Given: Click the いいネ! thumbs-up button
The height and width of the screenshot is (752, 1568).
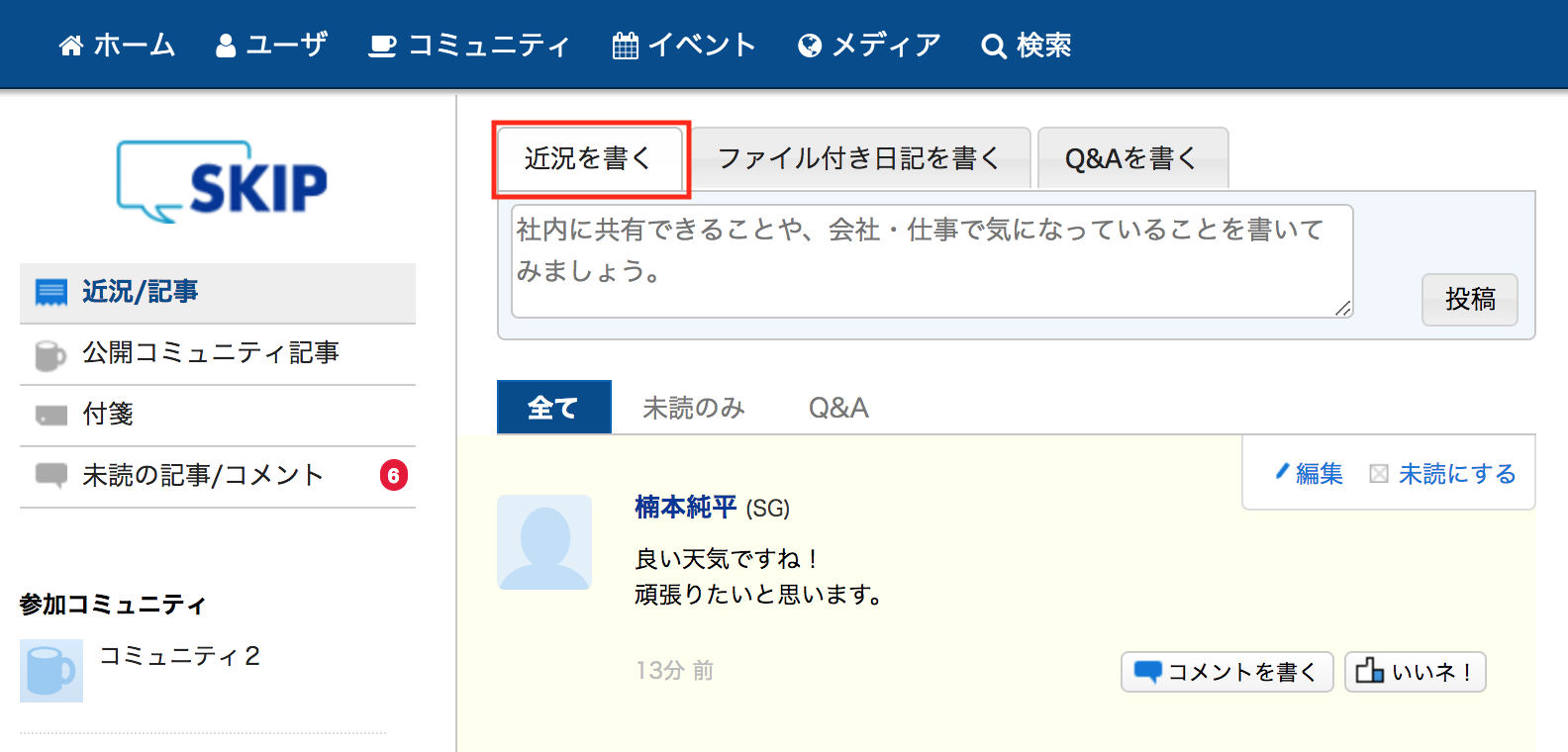Looking at the screenshot, I should tap(1415, 672).
